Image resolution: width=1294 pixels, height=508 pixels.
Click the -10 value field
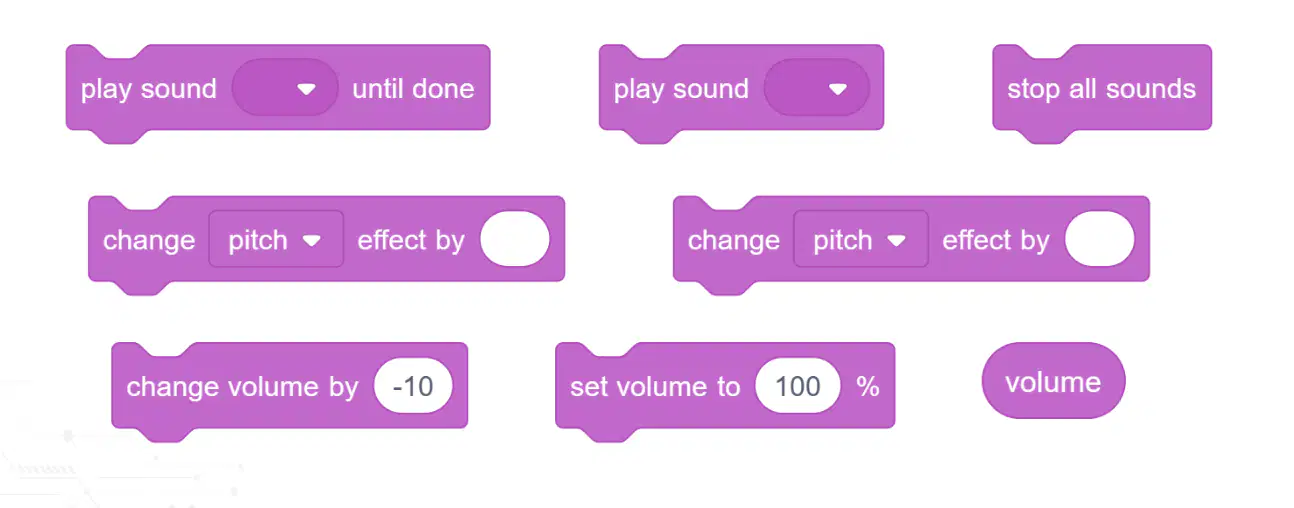point(413,387)
